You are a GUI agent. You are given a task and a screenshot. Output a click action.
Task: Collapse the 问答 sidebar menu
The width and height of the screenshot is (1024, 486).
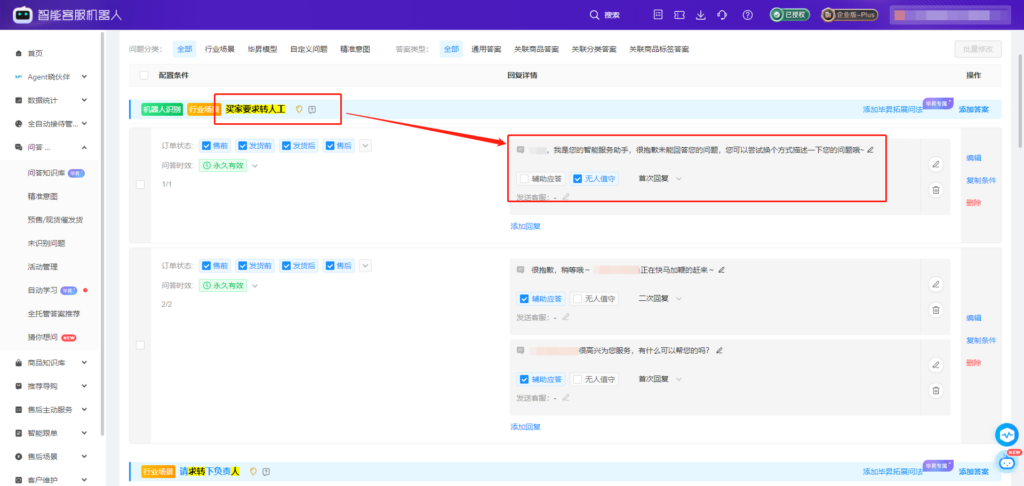[84, 148]
